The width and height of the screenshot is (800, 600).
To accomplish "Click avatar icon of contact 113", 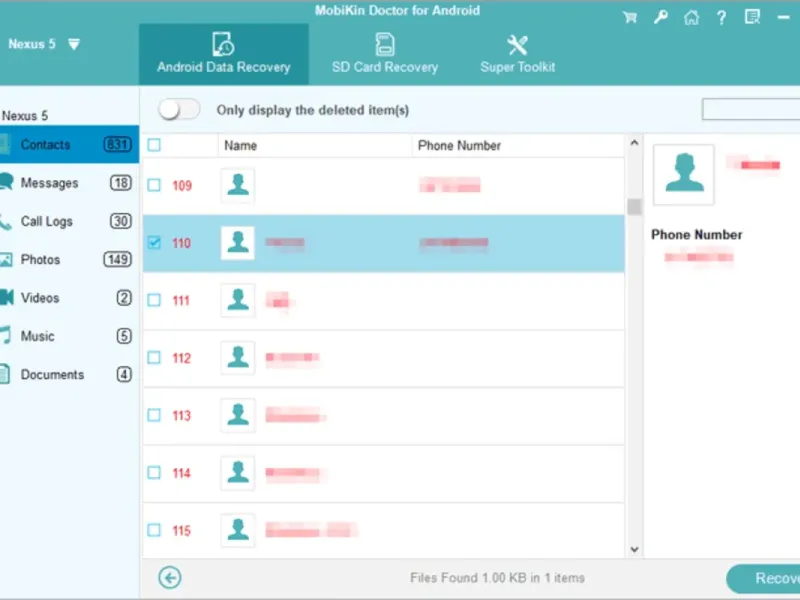I will pos(238,415).
